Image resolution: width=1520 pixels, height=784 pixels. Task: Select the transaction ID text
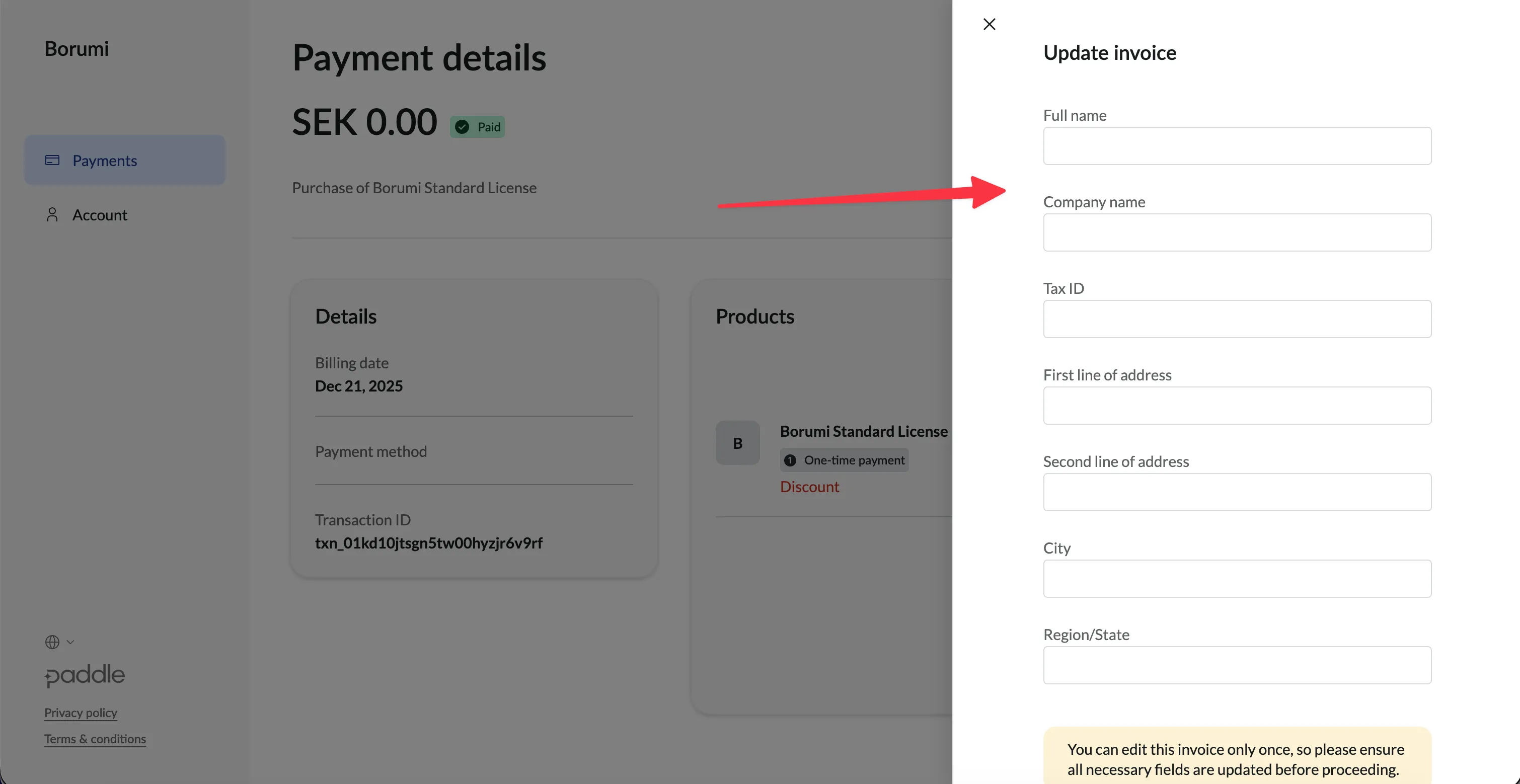[x=429, y=543]
